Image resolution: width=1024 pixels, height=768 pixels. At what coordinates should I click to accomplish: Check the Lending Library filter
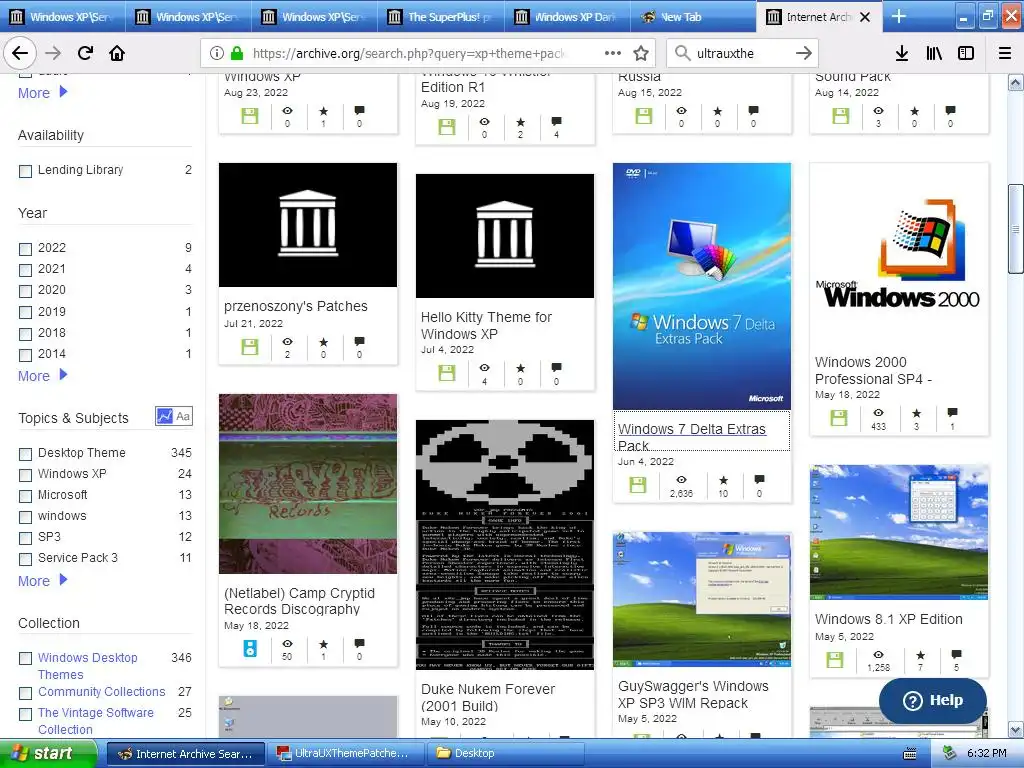(x=25, y=171)
